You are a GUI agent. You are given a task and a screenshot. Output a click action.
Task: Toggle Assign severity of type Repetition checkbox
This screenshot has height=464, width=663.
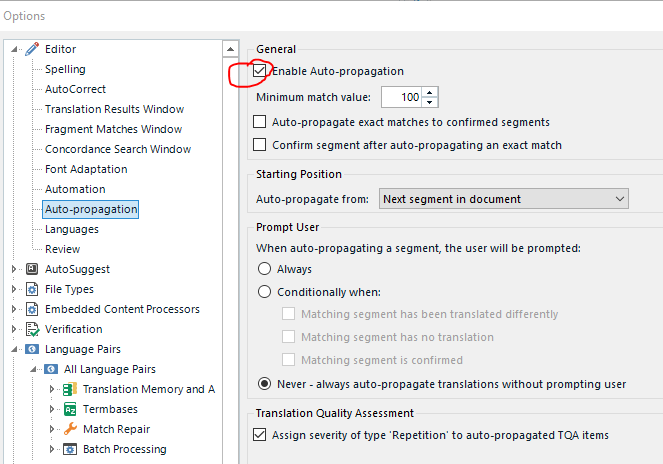259,434
